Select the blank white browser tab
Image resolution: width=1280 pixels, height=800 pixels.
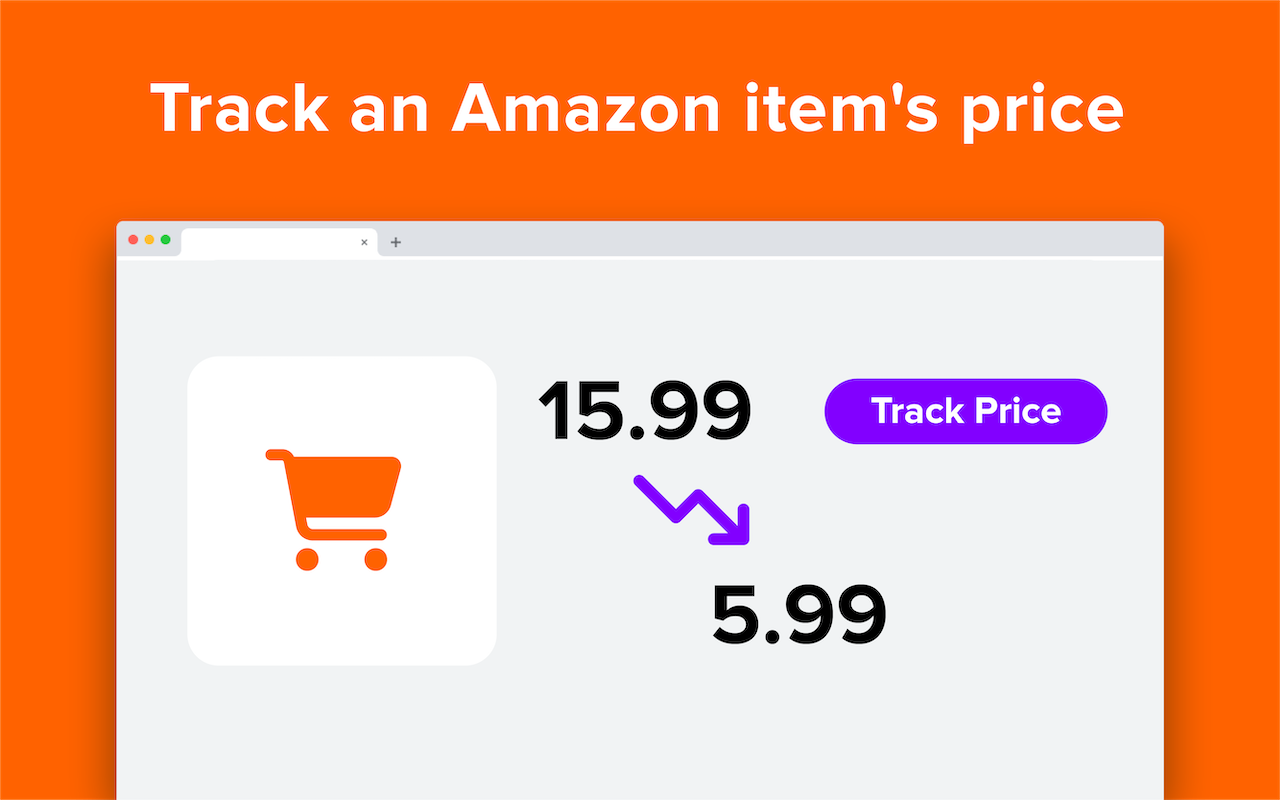pyautogui.click(x=270, y=242)
